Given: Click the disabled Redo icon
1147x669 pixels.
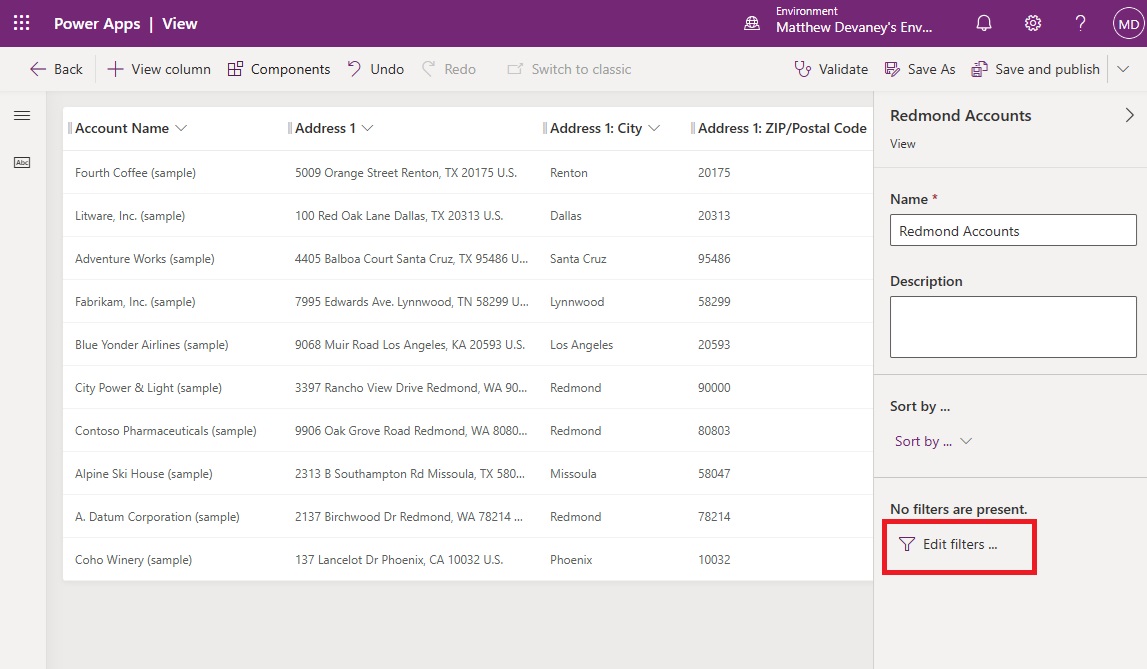Looking at the screenshot, I should click(x=426, y=69).
